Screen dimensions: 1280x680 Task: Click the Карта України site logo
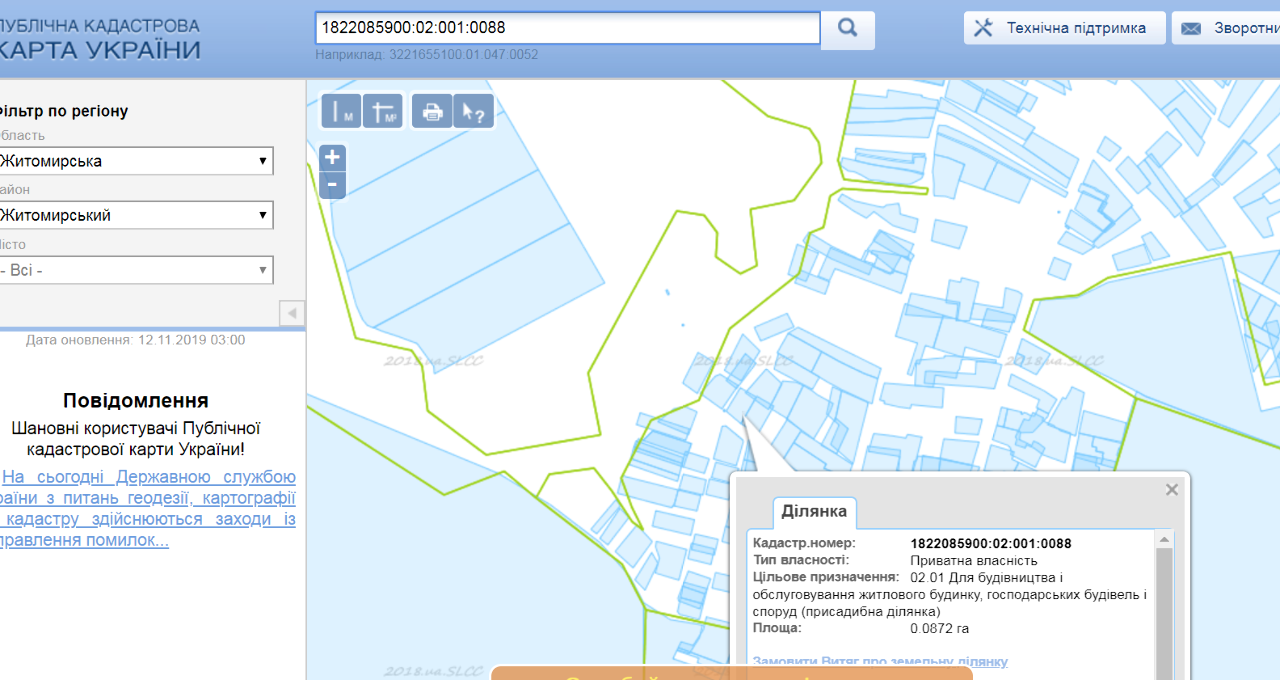[100, 39]
